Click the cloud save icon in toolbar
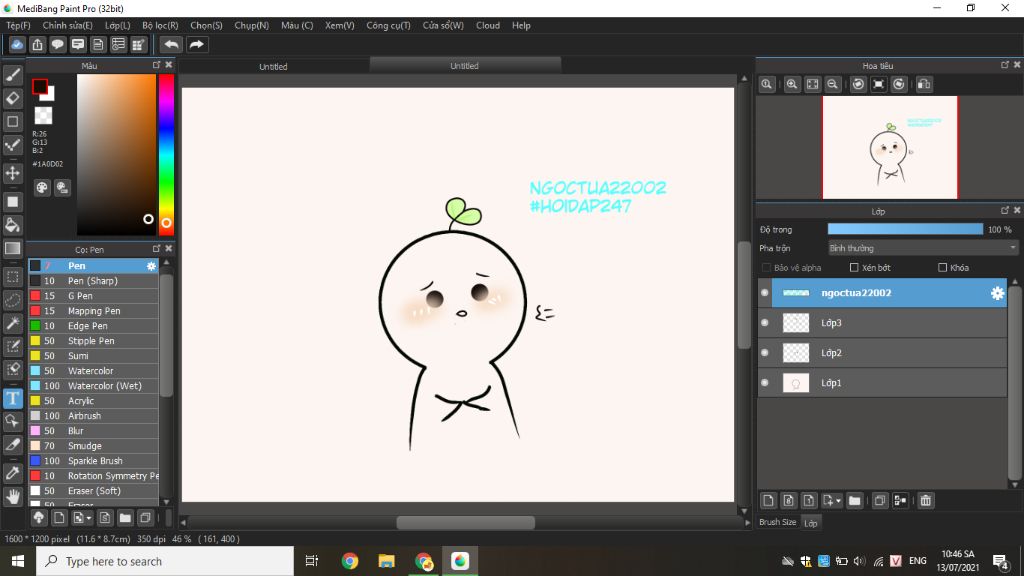 (x=17, y=44)
